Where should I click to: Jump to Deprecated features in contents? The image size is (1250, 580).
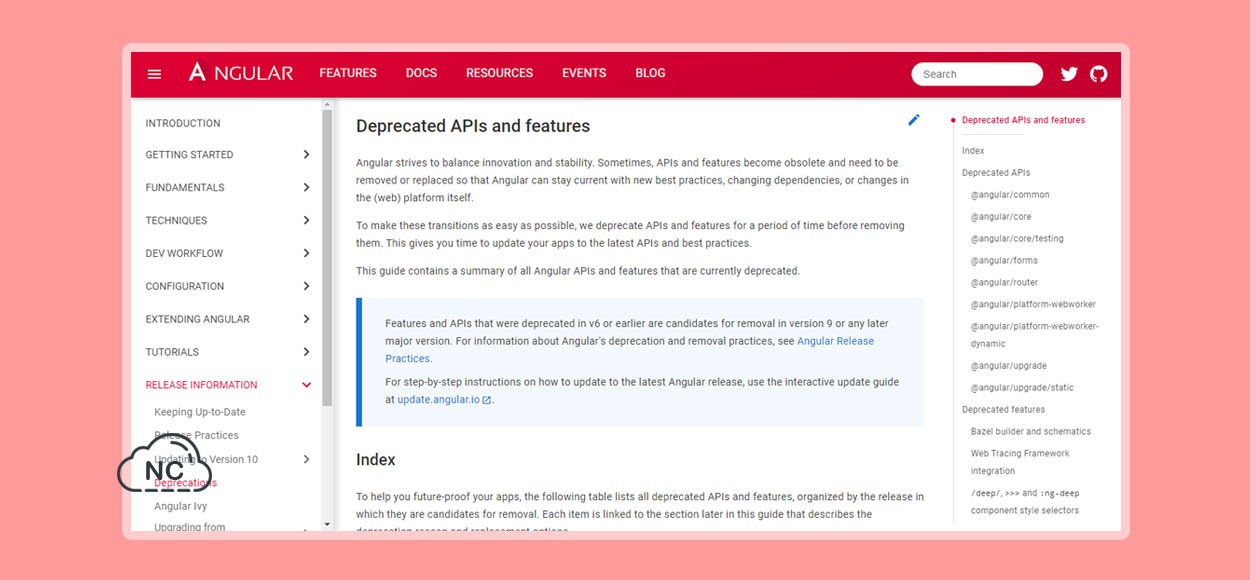point(1003,410)
